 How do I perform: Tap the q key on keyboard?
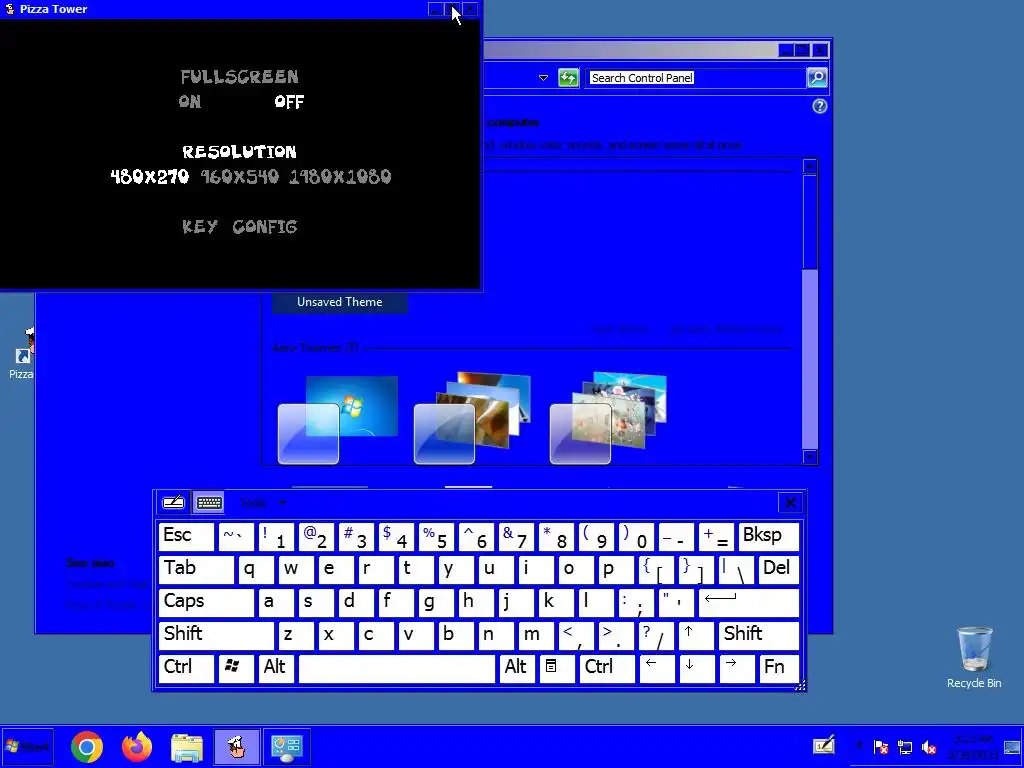tap(256, 569)
